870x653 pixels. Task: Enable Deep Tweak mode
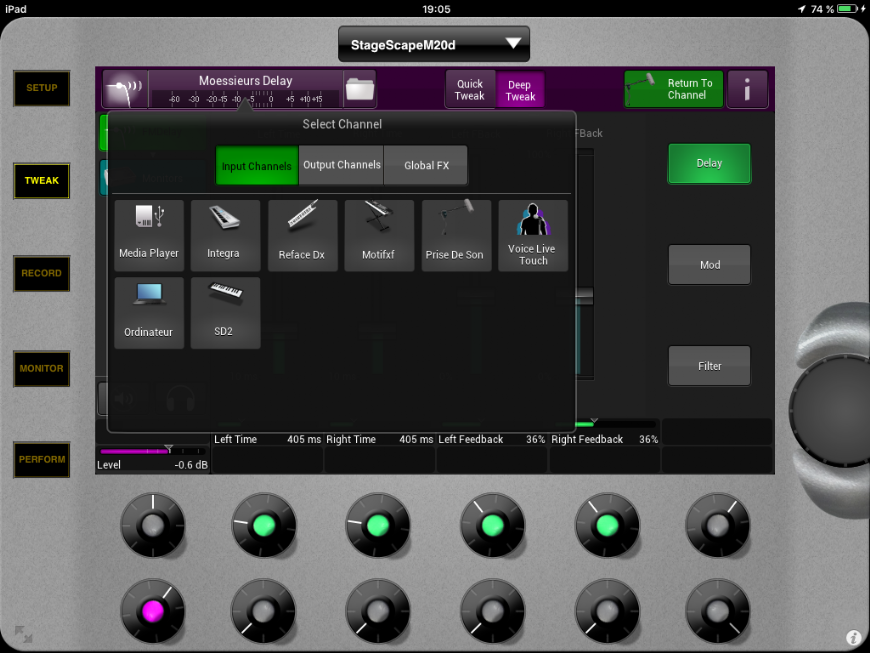(520, 90)
